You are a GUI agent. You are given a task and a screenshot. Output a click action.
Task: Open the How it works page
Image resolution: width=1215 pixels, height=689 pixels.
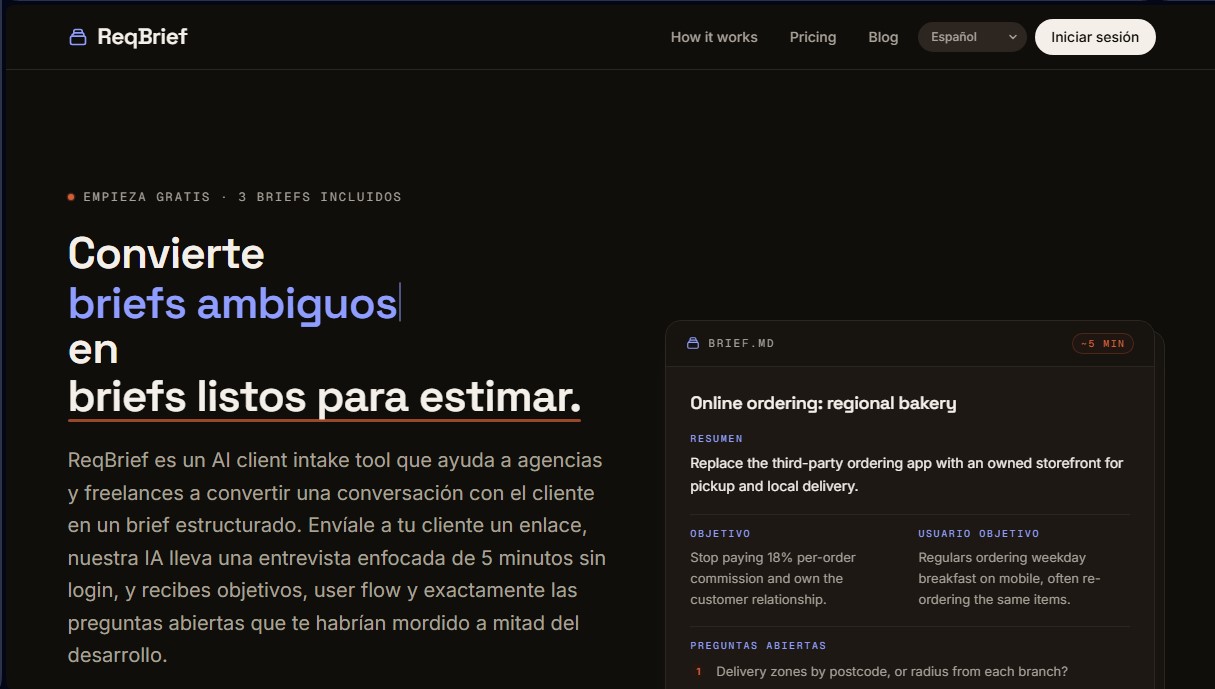[x=714, y=37]
